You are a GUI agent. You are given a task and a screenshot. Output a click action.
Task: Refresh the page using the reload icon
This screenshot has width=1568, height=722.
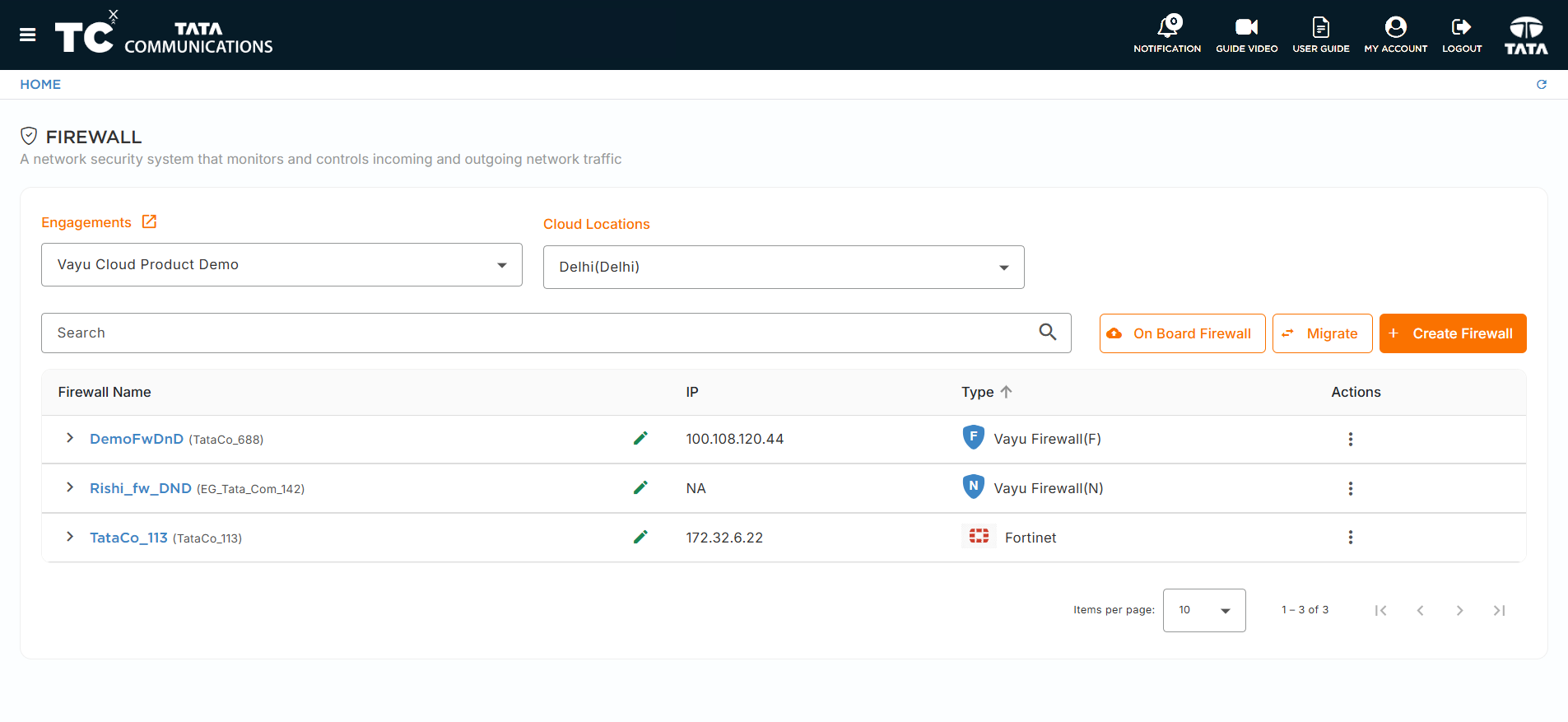point(1542,84)
